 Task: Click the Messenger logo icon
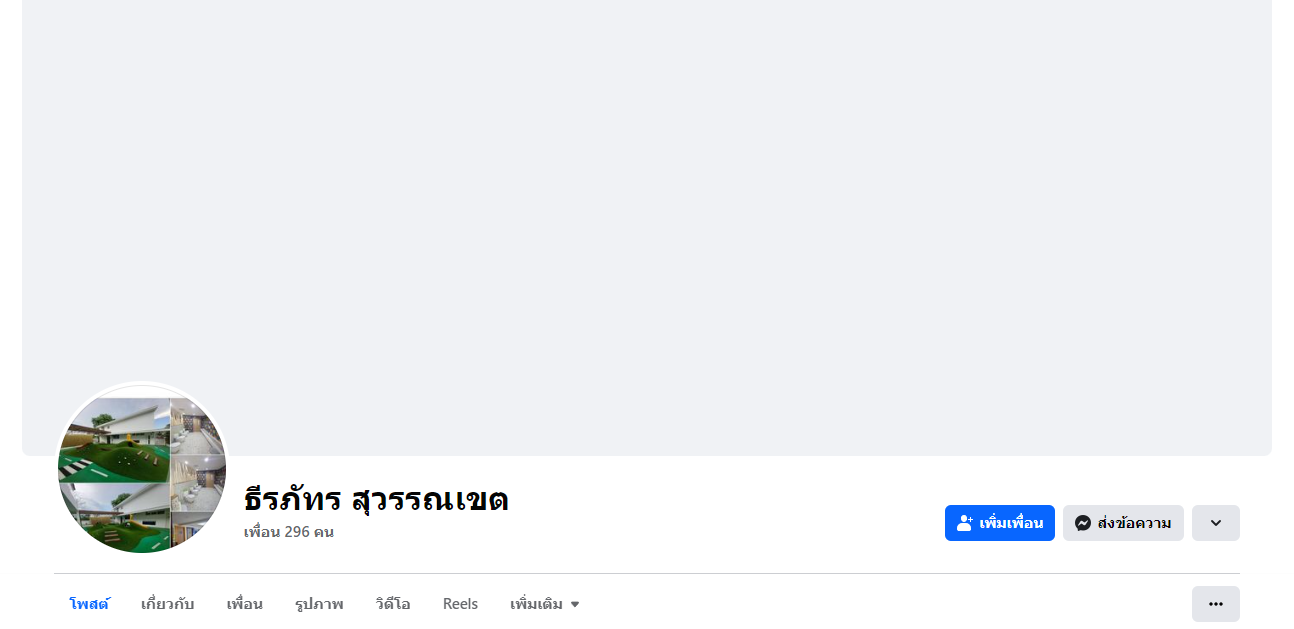[1082, 523]
